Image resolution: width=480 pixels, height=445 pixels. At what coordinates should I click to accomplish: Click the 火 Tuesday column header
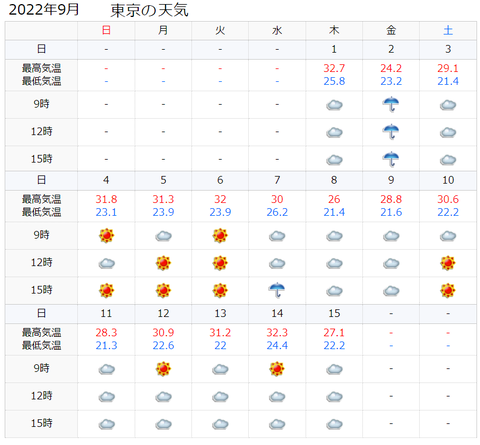220,30
